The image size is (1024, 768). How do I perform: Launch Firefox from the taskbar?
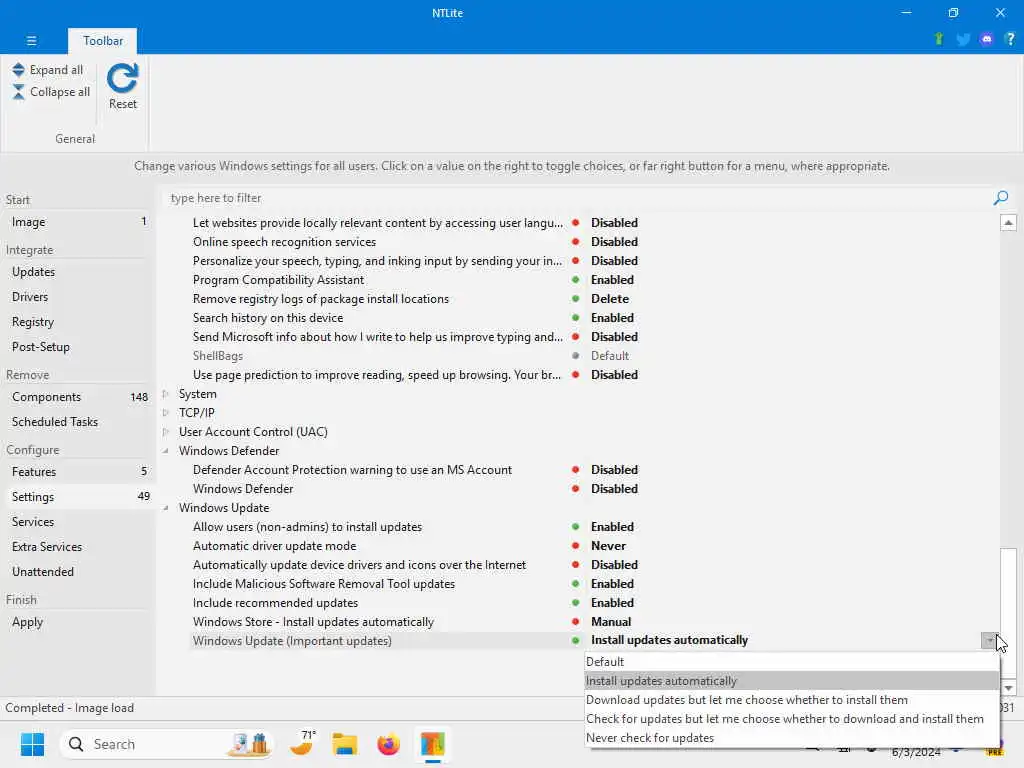pyautogui.click(x=389, y=744)
